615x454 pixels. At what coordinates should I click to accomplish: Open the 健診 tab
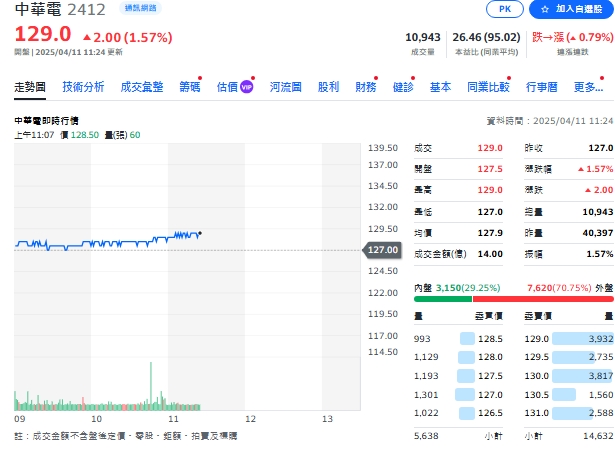pyautogui.click(x=403, y=87)
